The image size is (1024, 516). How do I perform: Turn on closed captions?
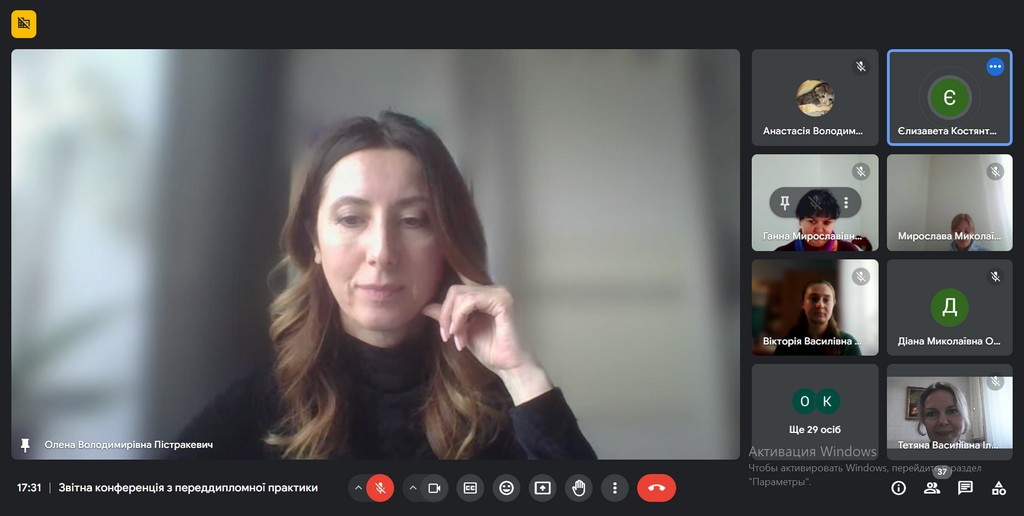pyautogui.click(x=470, y=488)
